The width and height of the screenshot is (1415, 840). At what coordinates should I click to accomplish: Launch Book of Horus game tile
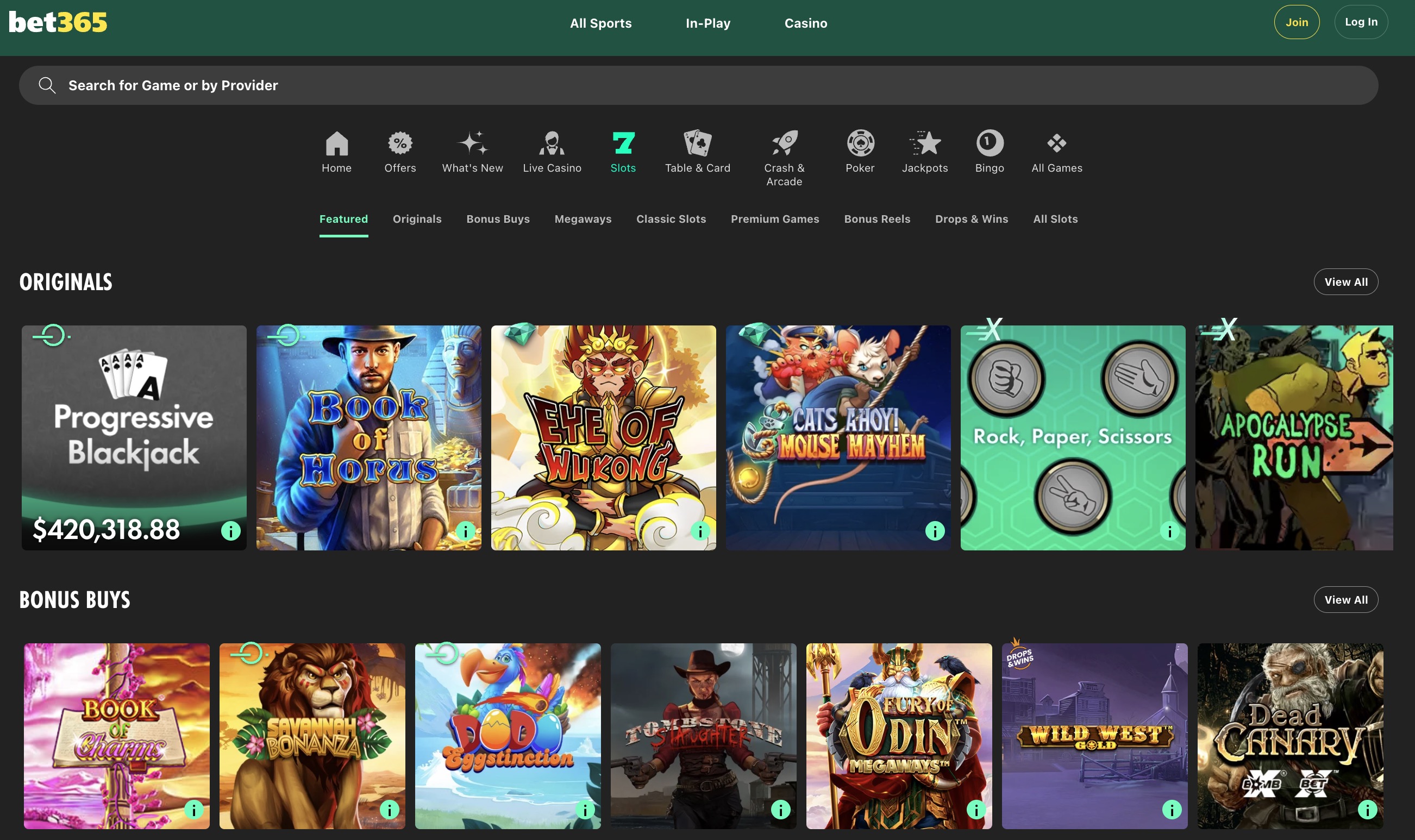tap(369, 437)
